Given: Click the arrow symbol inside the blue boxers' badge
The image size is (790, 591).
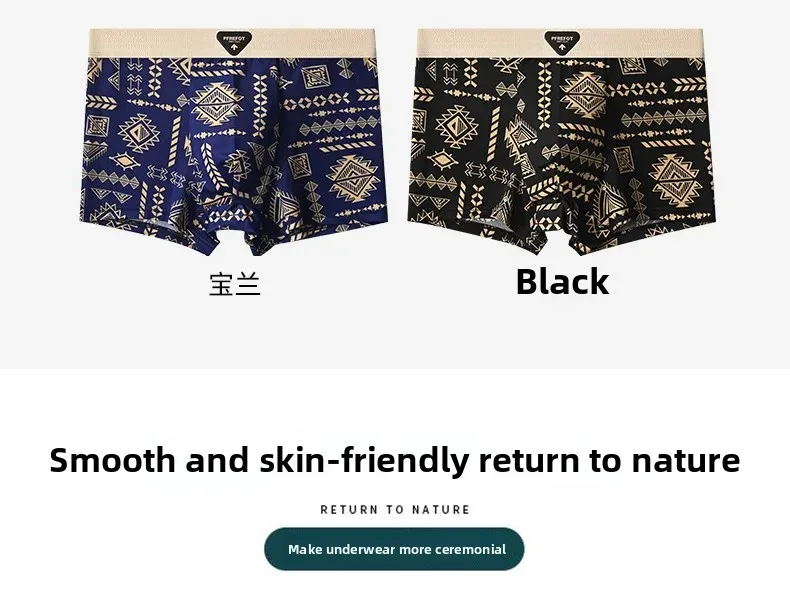Looking at the screenshot, I should (234, 48).
